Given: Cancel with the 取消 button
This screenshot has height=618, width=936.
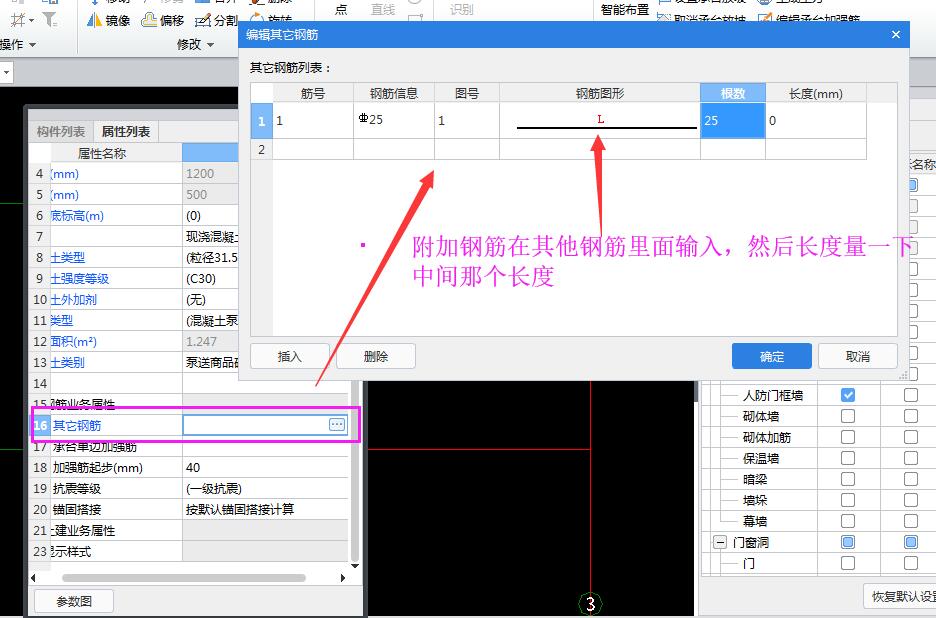Looking at the screenshot, I should (x=858, y=356).
